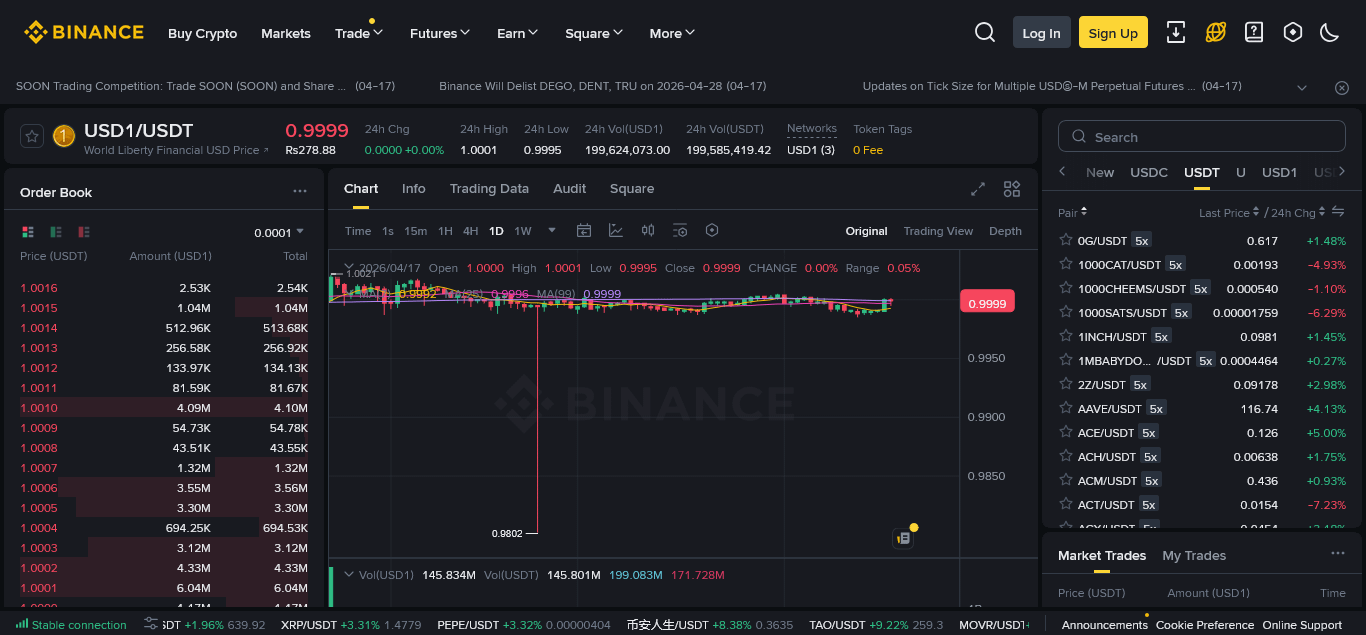The width and height of the screenshot is (1366, 635).
Task: Open Market Trades three-dot options menu
Action: click(1338, 554)
